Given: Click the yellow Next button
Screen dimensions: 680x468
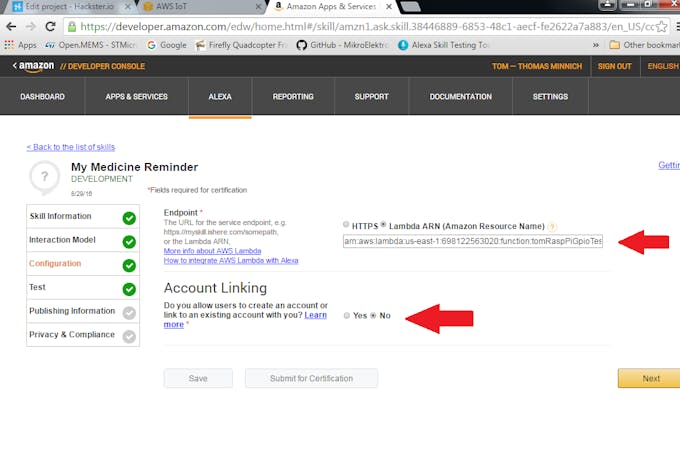Looking at the screenshot, I should coord(649,378).
